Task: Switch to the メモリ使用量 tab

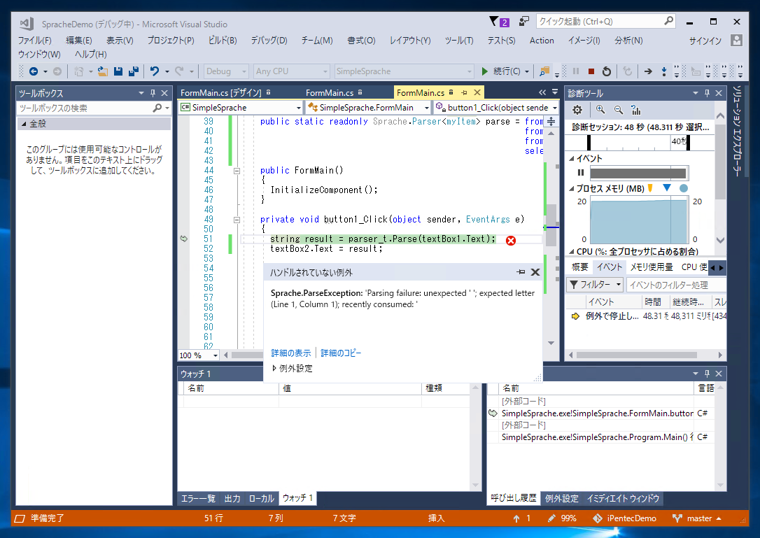Action: 651,267
